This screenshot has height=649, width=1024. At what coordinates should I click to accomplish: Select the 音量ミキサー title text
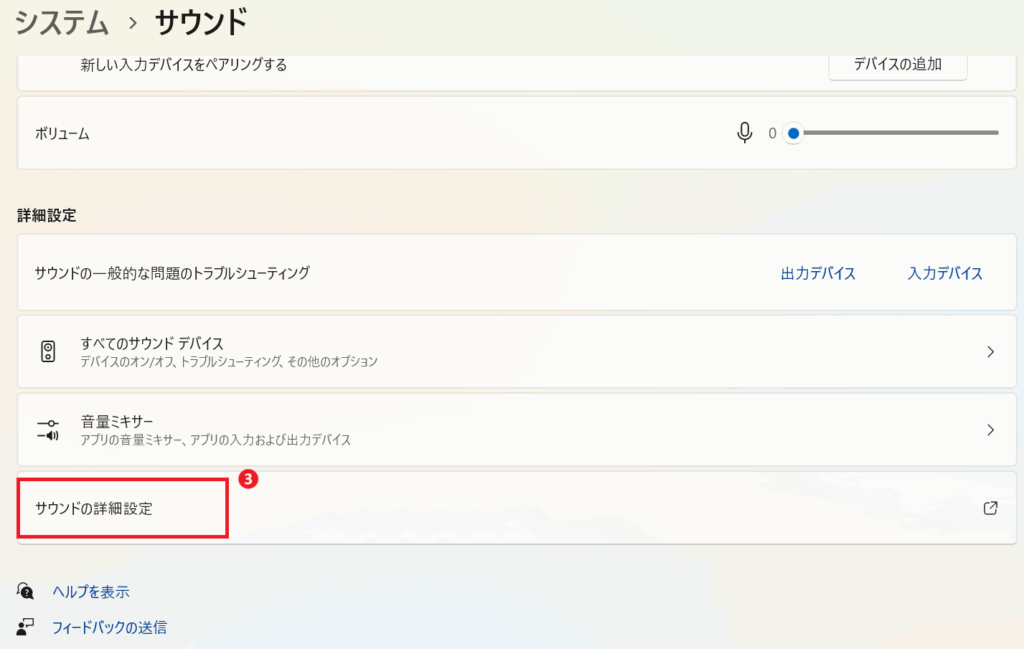pyautogui.click(x=117, y=421)
